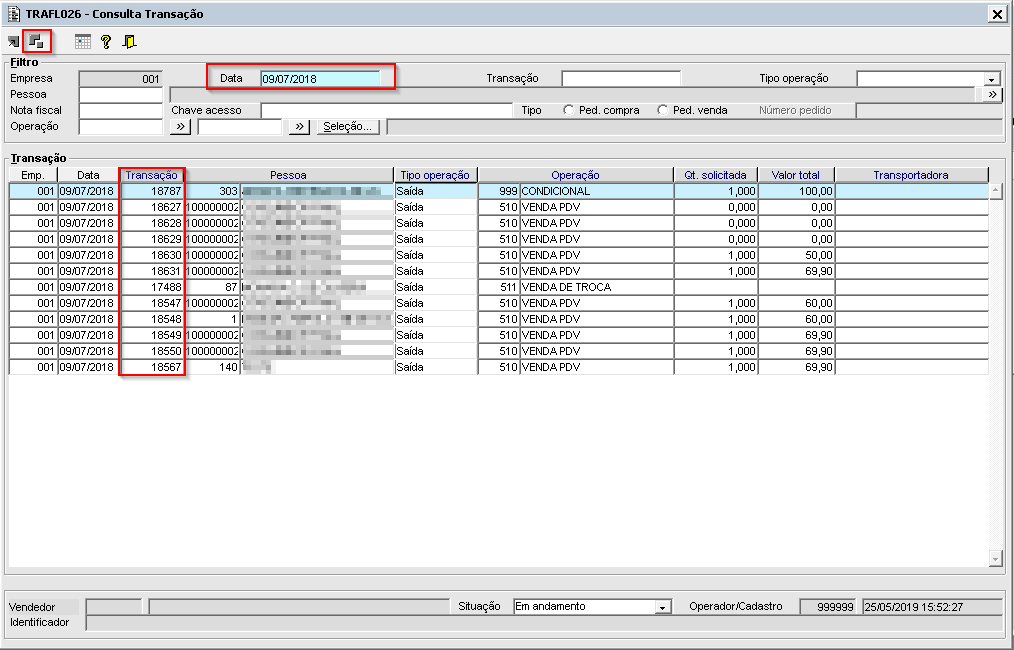Click the Data field with 09/07/2018
This screenshot has height=650, width=1014.
(x=321, y=79)
